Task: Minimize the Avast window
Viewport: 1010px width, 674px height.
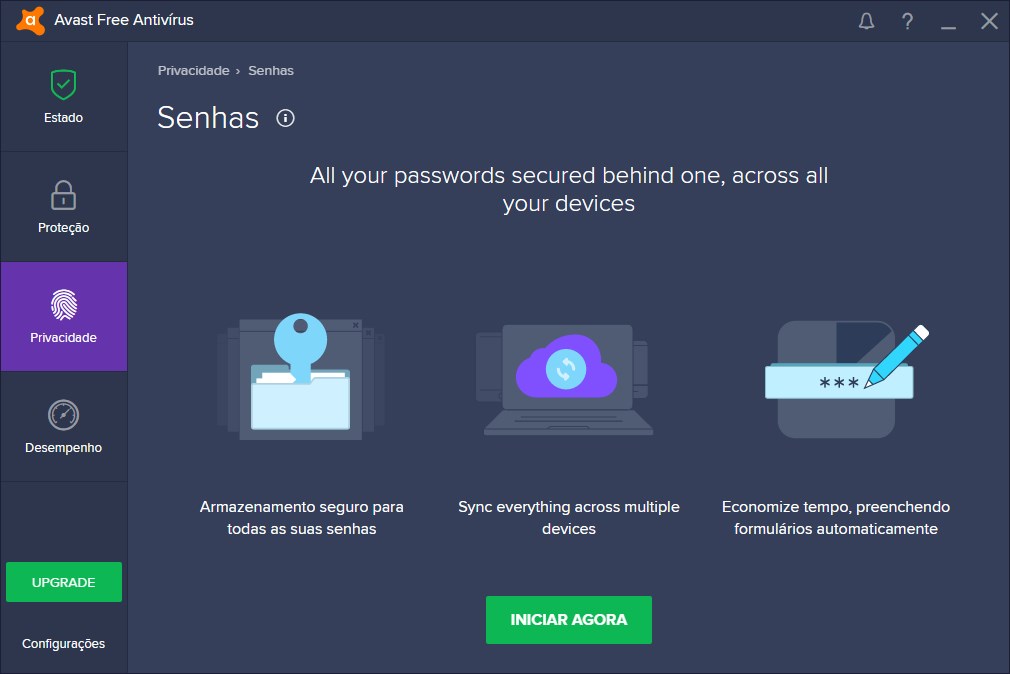Action: pos(948,21)
